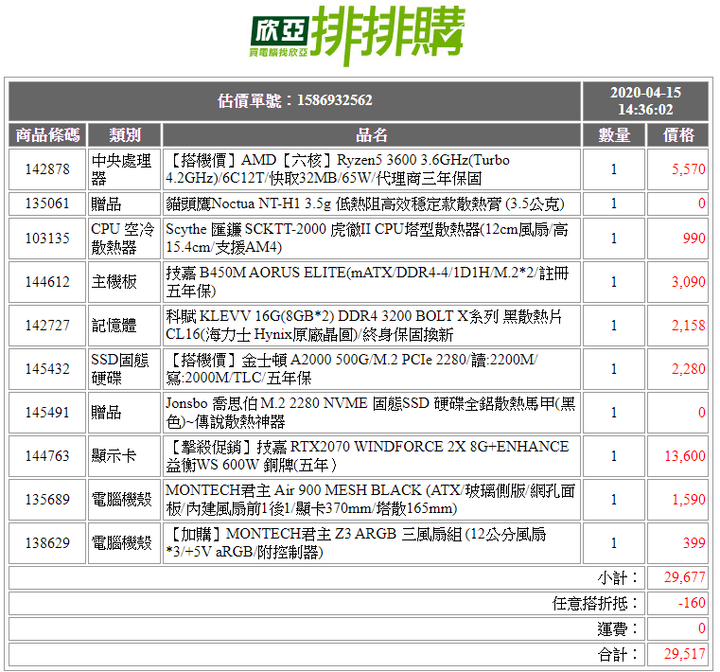Click the 數量 column header
The width and height of the screenshot is (720, 672).
point(614,135)
